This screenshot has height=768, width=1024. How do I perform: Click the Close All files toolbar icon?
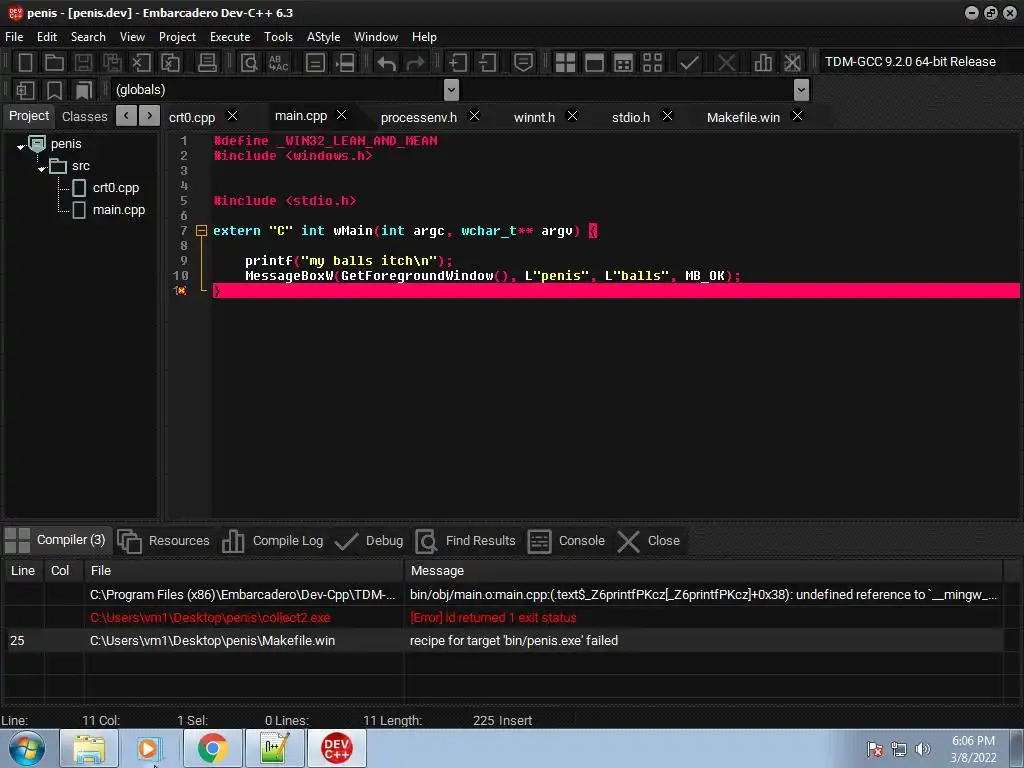(170, 63)
